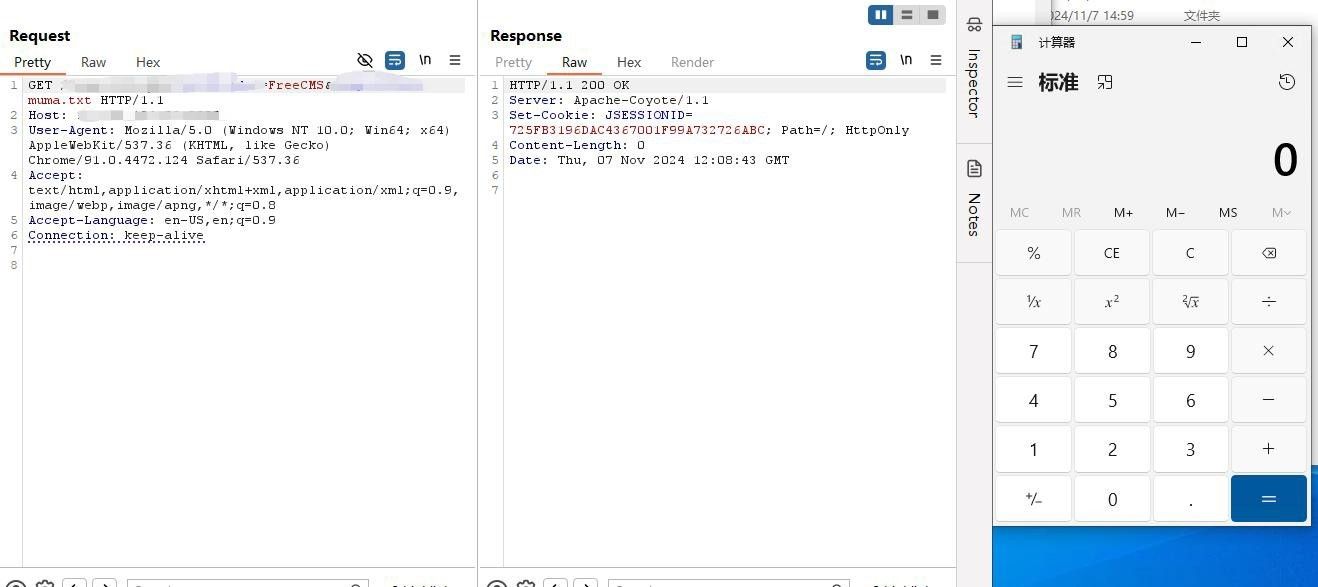Click the reciprocal 1/x key in Calculator
The height and width of the screenshot is (587, 1318).
click(1034, 301)
